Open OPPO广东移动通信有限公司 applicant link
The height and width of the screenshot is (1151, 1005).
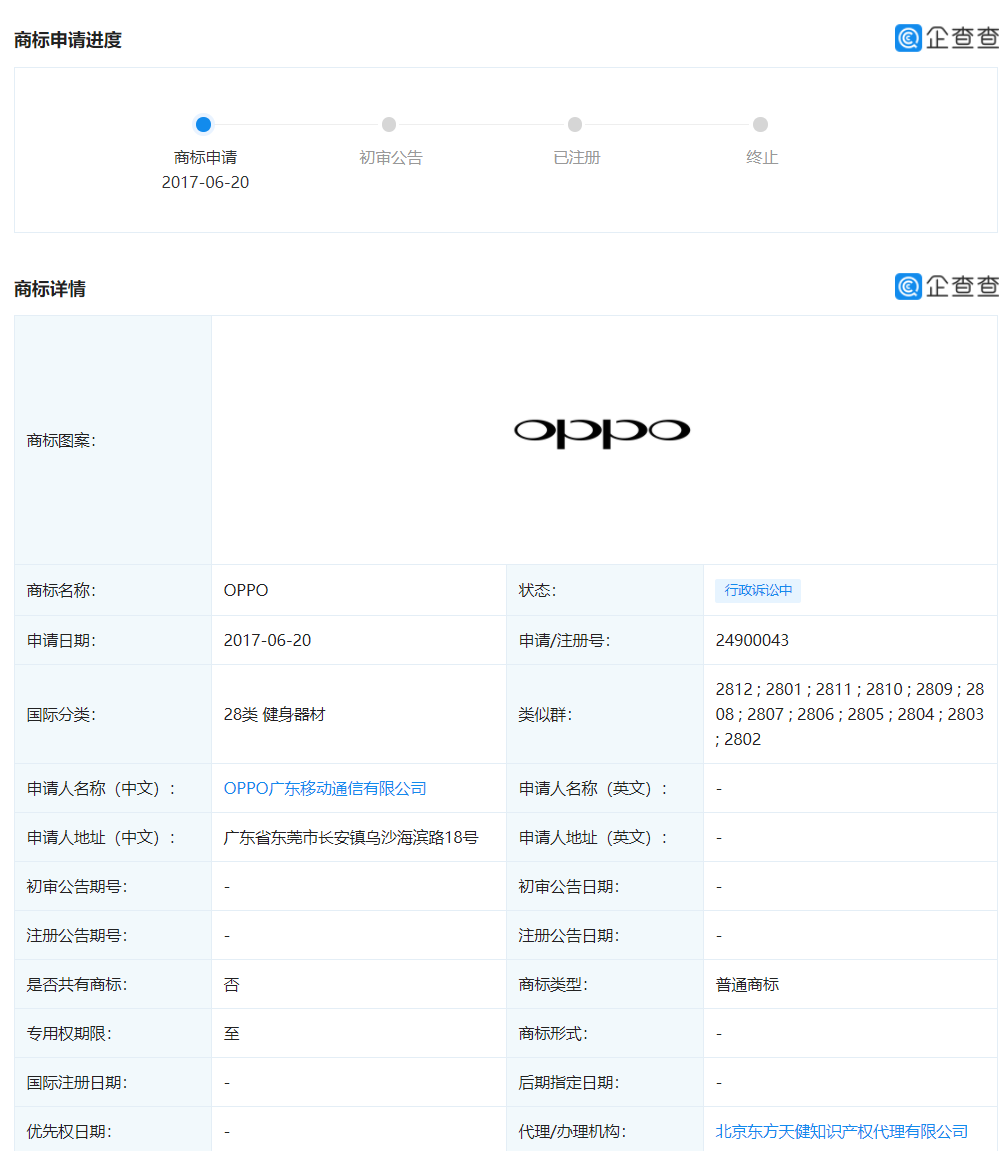[325, 788]
